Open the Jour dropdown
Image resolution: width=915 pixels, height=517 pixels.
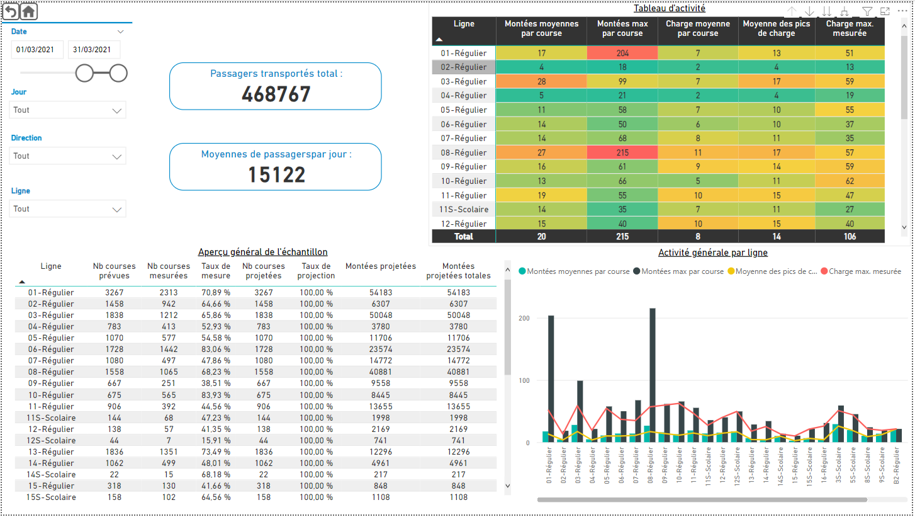(x=68, y=110)
